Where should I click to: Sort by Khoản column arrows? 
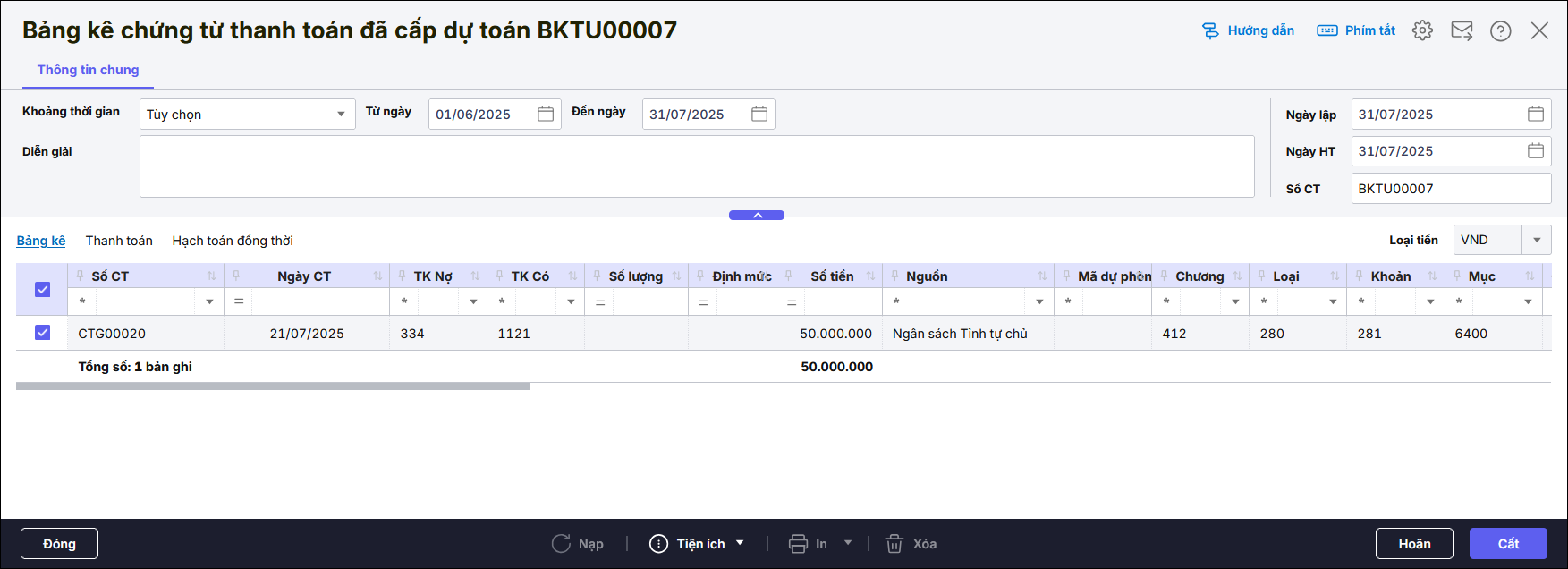point(1432,276)
